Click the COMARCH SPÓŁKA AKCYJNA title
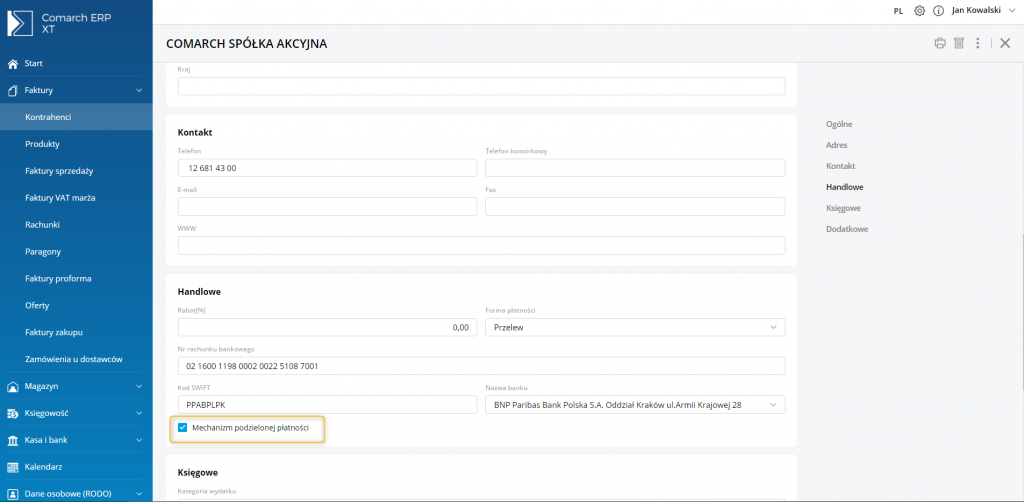The width and height of the screenshot is (1024, 502). pyautogui.click(x=247, y=44)
